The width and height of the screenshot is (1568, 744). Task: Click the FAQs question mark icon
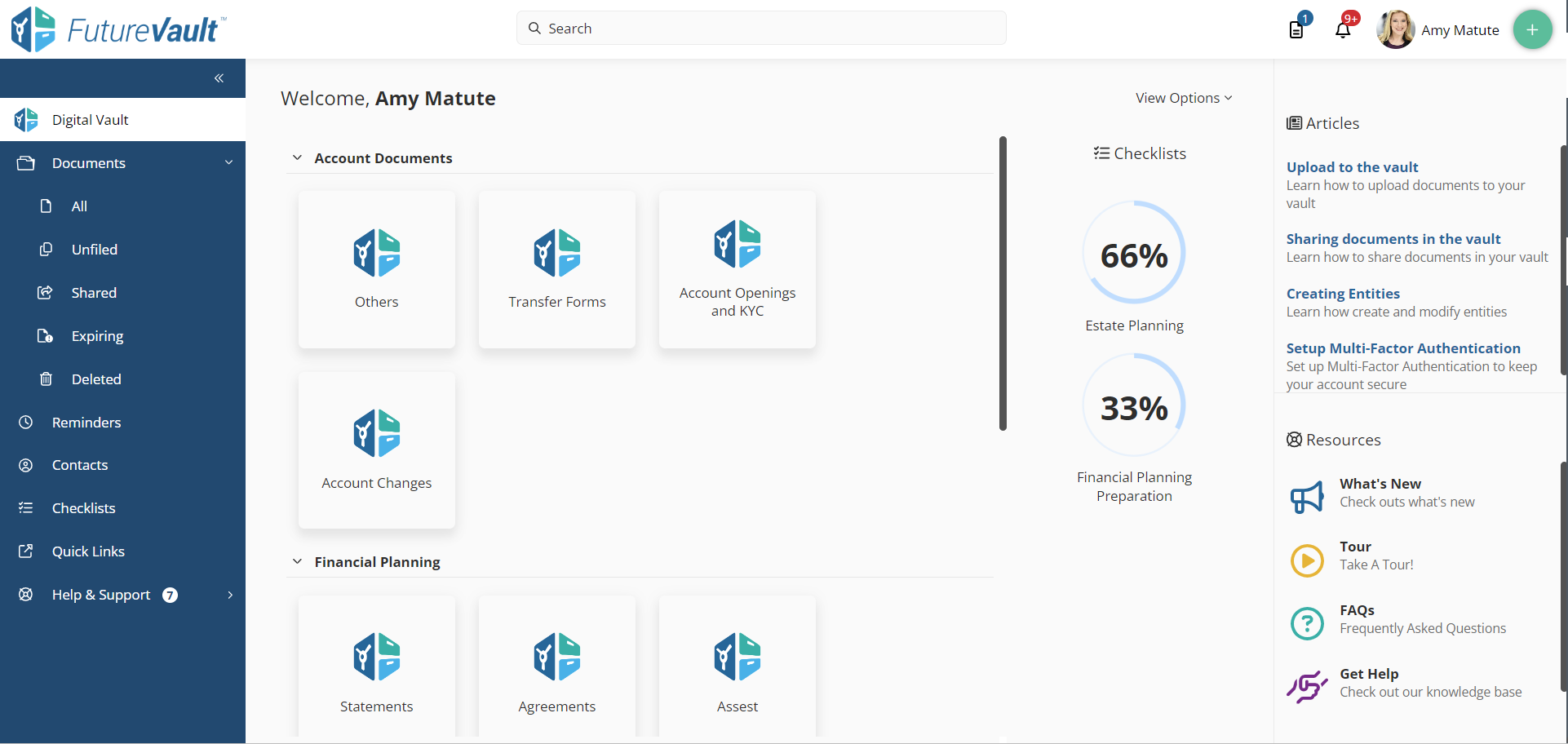[1307, 624]
